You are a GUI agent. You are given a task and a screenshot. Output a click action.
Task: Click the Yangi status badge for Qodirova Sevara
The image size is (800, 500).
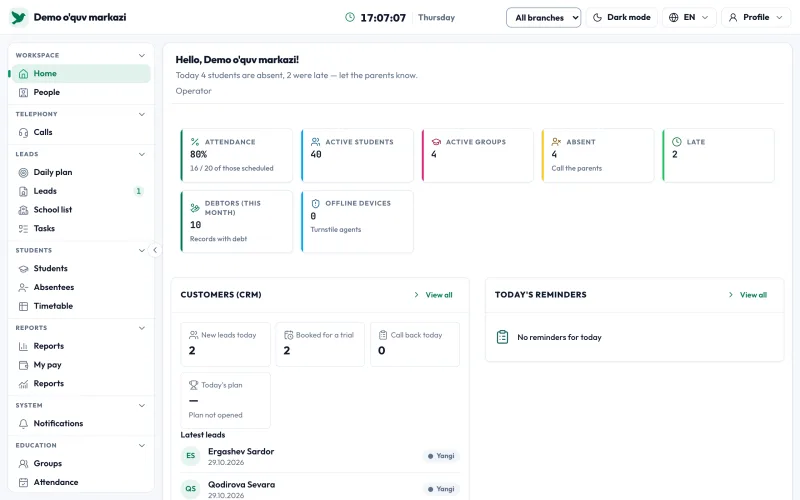point(441,489)
